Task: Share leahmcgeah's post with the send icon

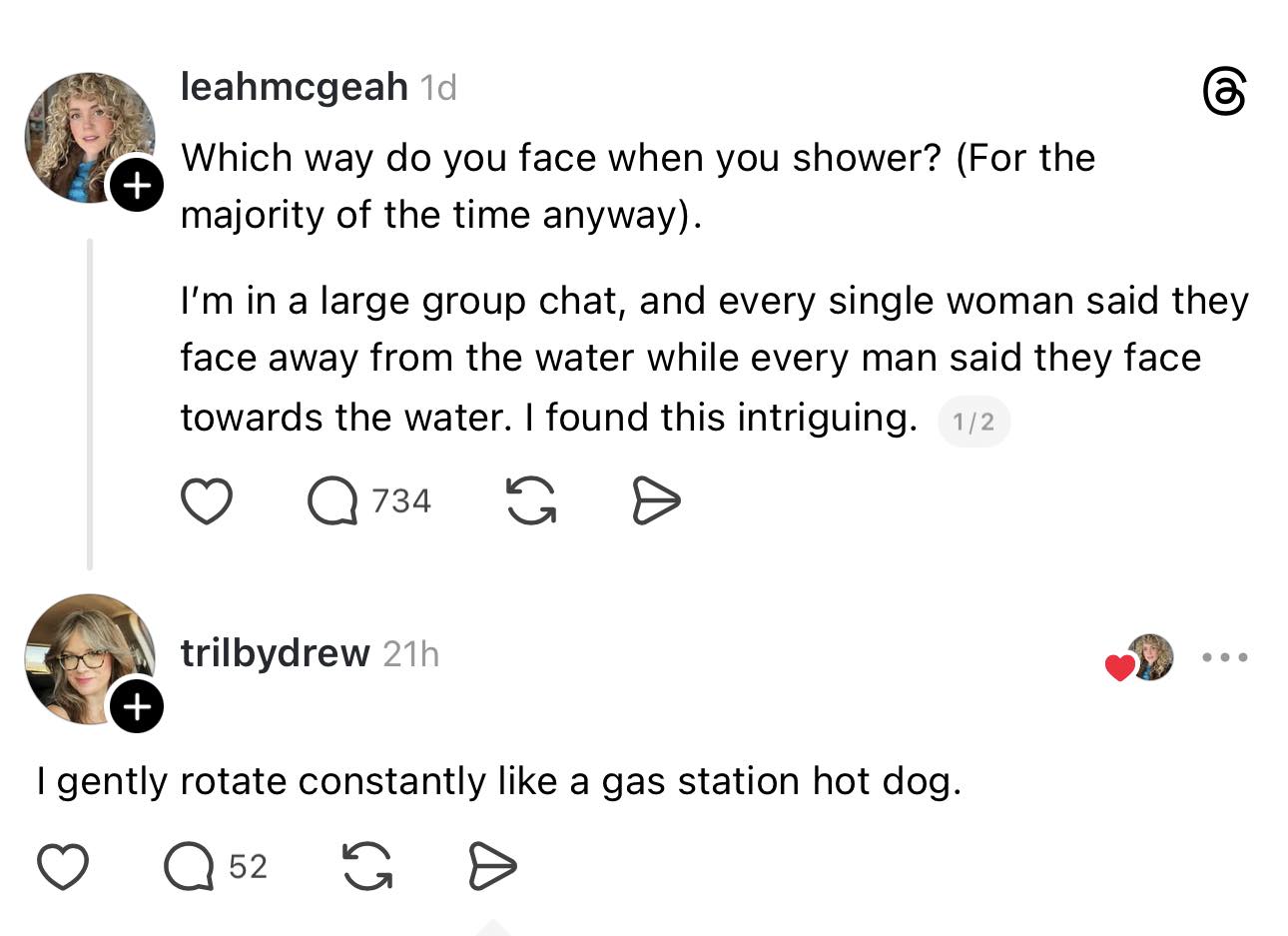Action: point(656,500)
